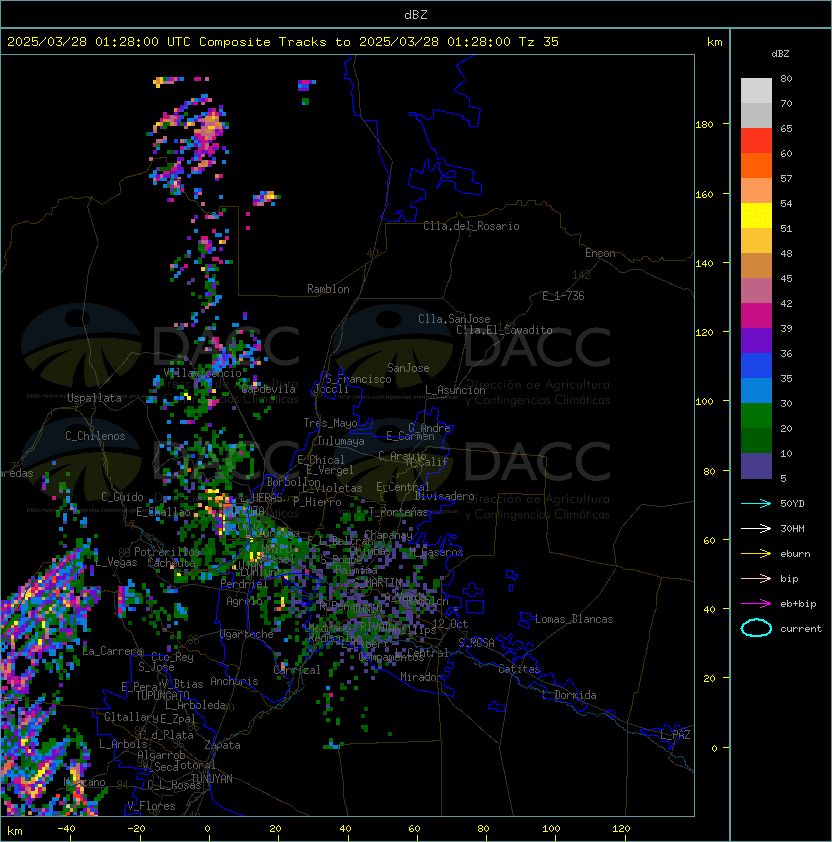
Task: Click the L_PAZ map label
Action: tap(675, 734)
